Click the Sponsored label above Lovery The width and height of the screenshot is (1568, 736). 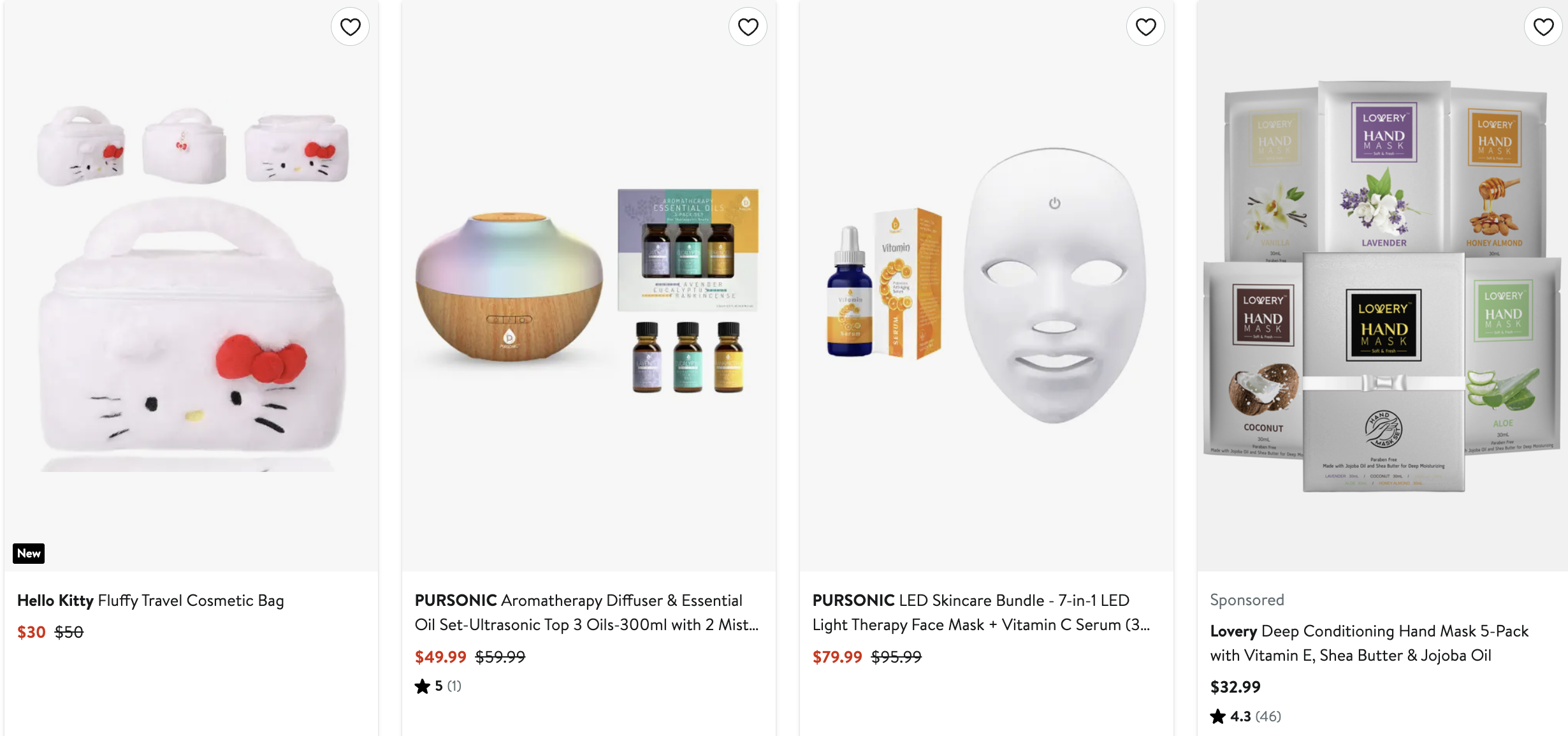click(1247, 600)
